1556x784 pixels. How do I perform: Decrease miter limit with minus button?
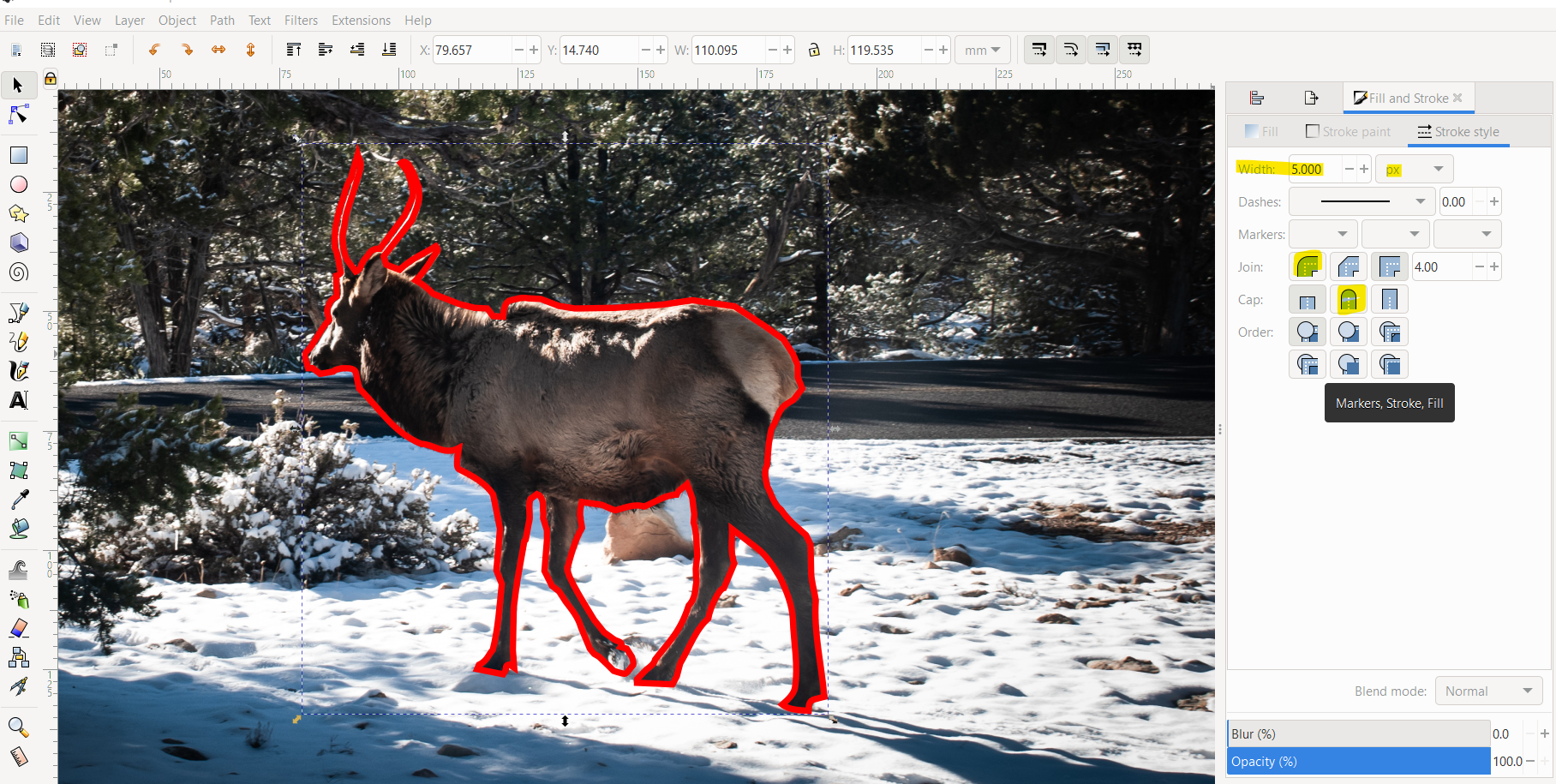click(x=1479, y=266)
